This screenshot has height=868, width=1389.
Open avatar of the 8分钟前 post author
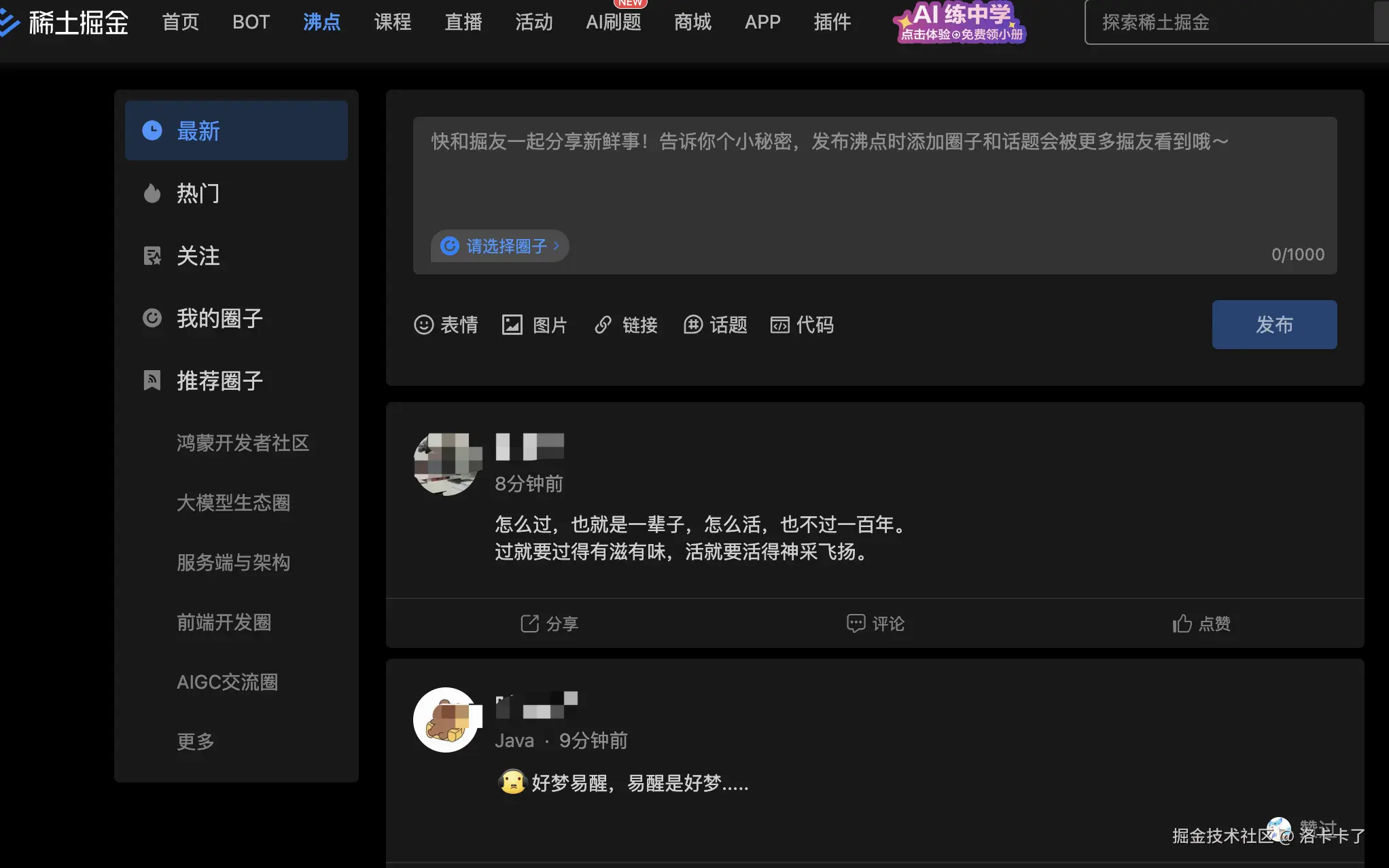click(446, 465)
